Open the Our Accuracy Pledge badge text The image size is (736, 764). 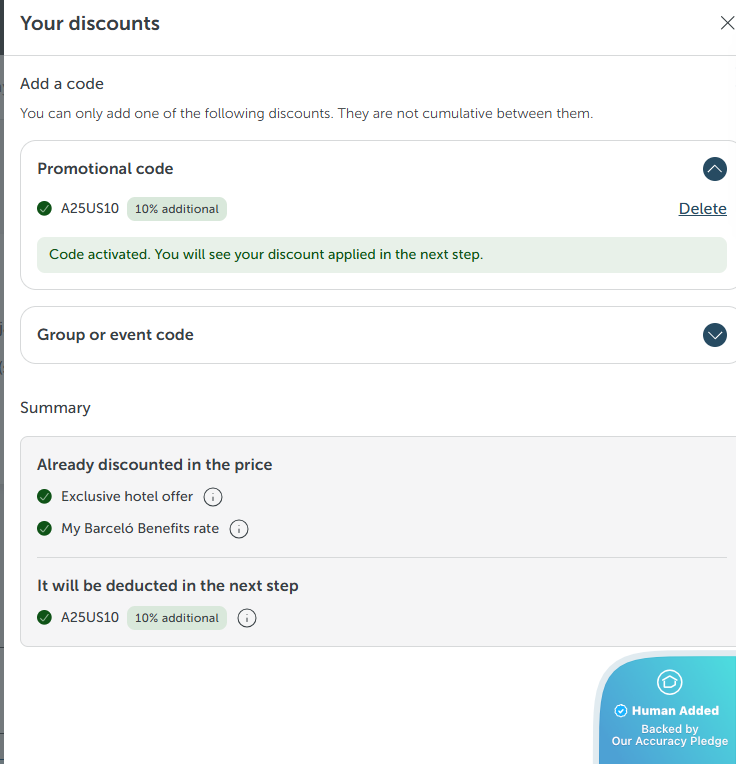669,741
